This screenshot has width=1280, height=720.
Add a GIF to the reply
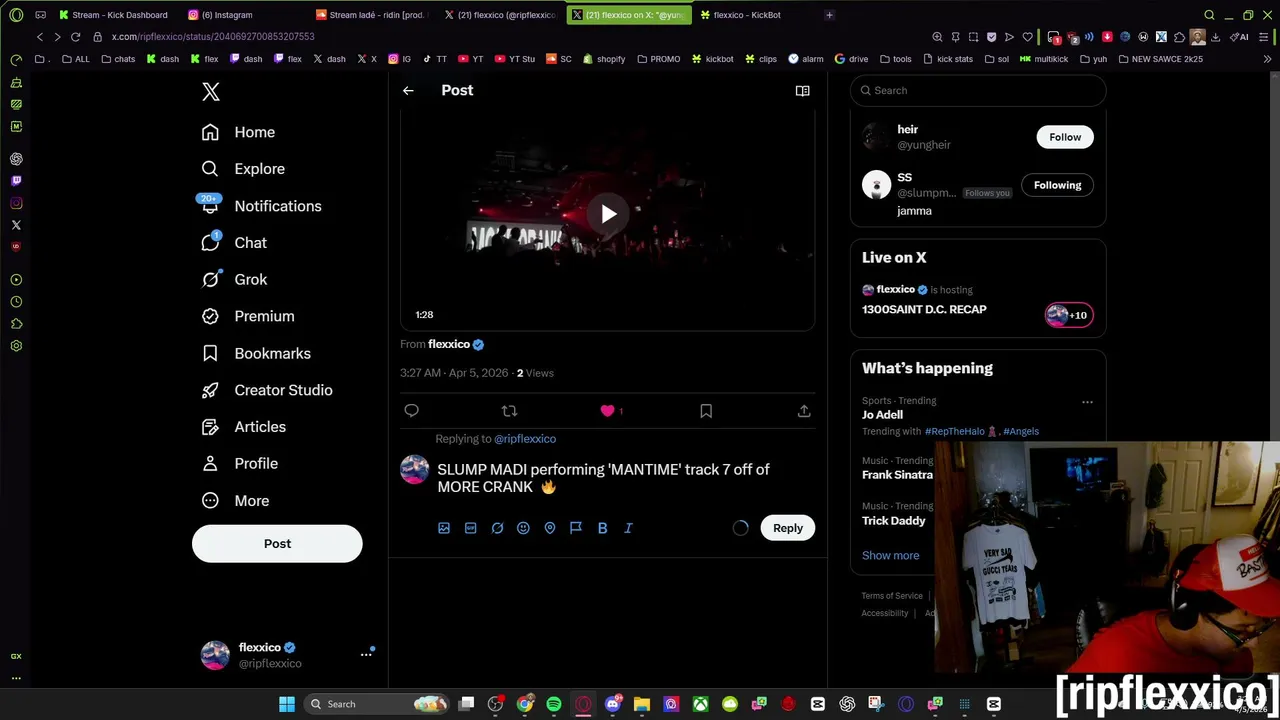click(x=470, y=528)
